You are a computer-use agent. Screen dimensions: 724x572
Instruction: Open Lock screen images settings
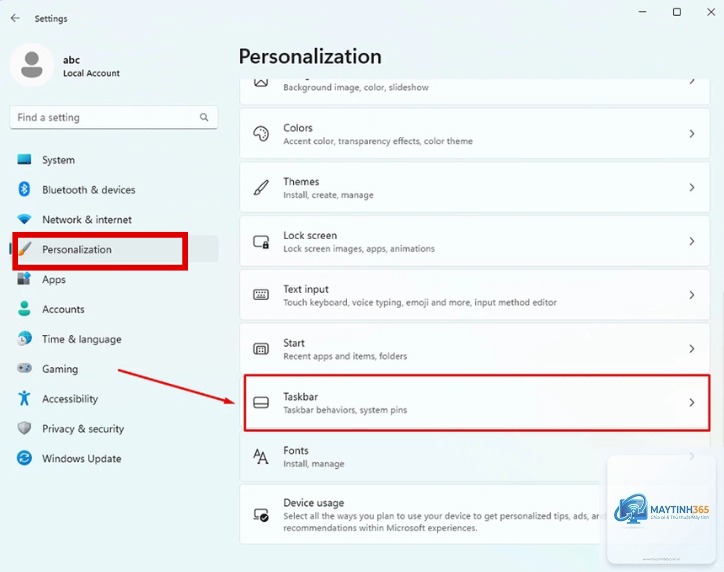click(475, 241)
